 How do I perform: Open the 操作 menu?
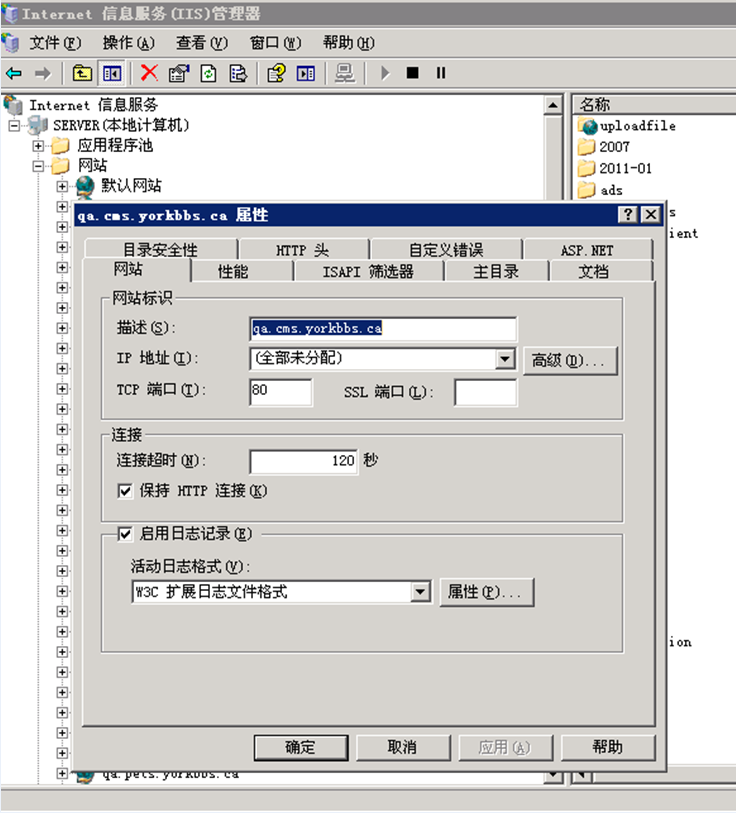tap(129, 43)
